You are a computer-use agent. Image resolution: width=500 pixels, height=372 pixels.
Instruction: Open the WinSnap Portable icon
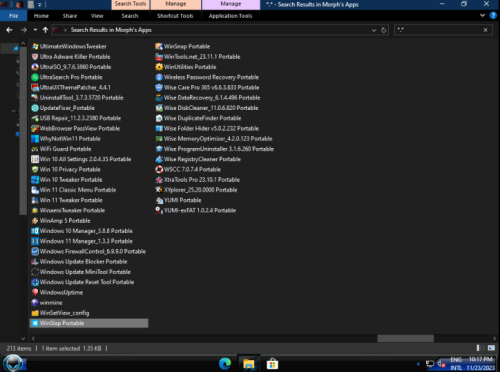[159, 46]
